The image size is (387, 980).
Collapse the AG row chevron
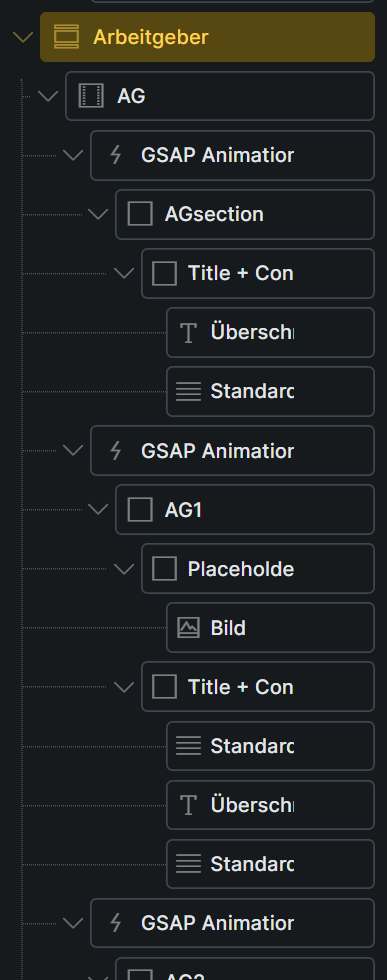(48, 96)
